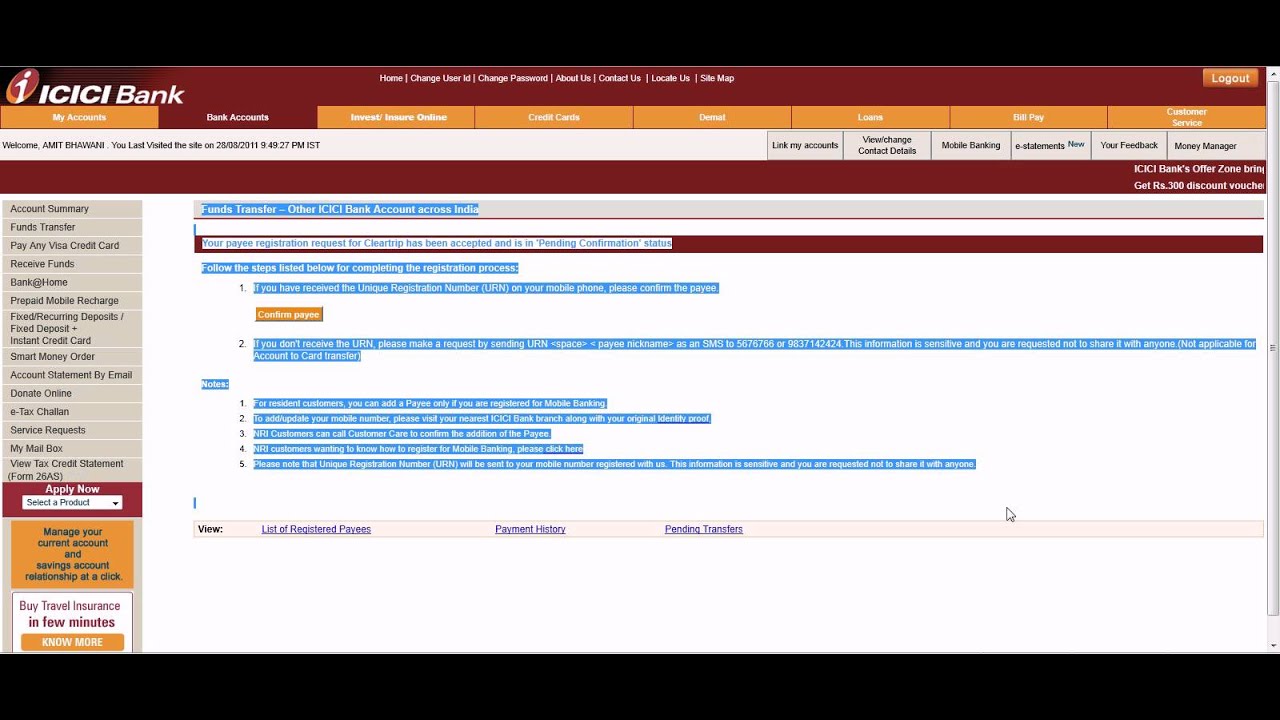Switch to My Accounts tab

point(79,117)
